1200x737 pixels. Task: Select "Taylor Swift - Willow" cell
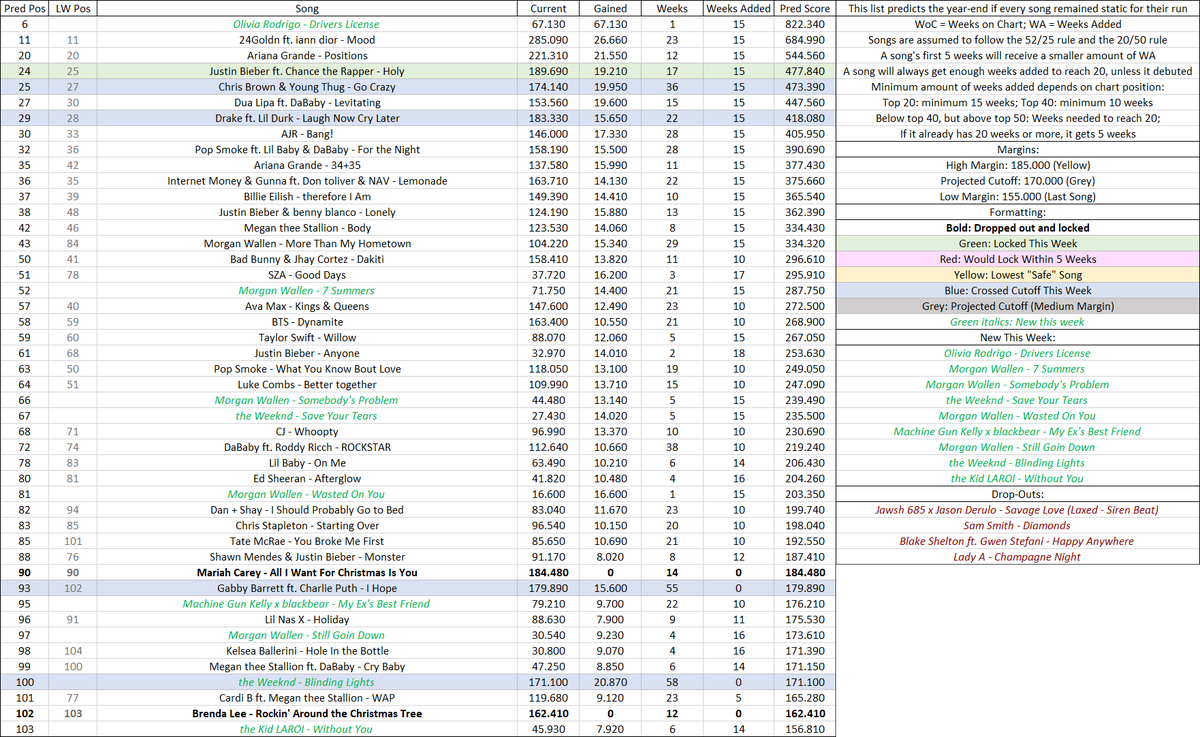[x=308, y=337]
